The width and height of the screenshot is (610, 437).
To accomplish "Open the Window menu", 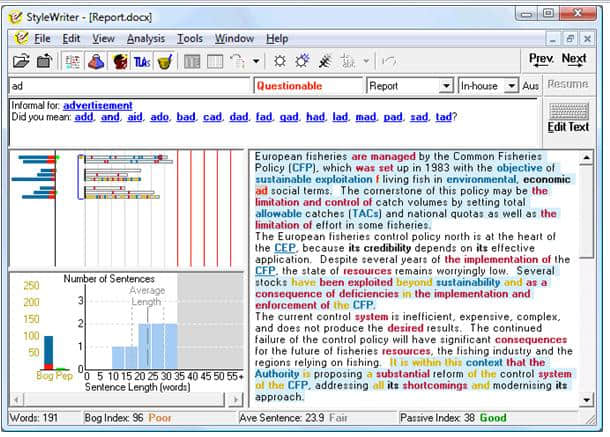I will click(235, 39).
